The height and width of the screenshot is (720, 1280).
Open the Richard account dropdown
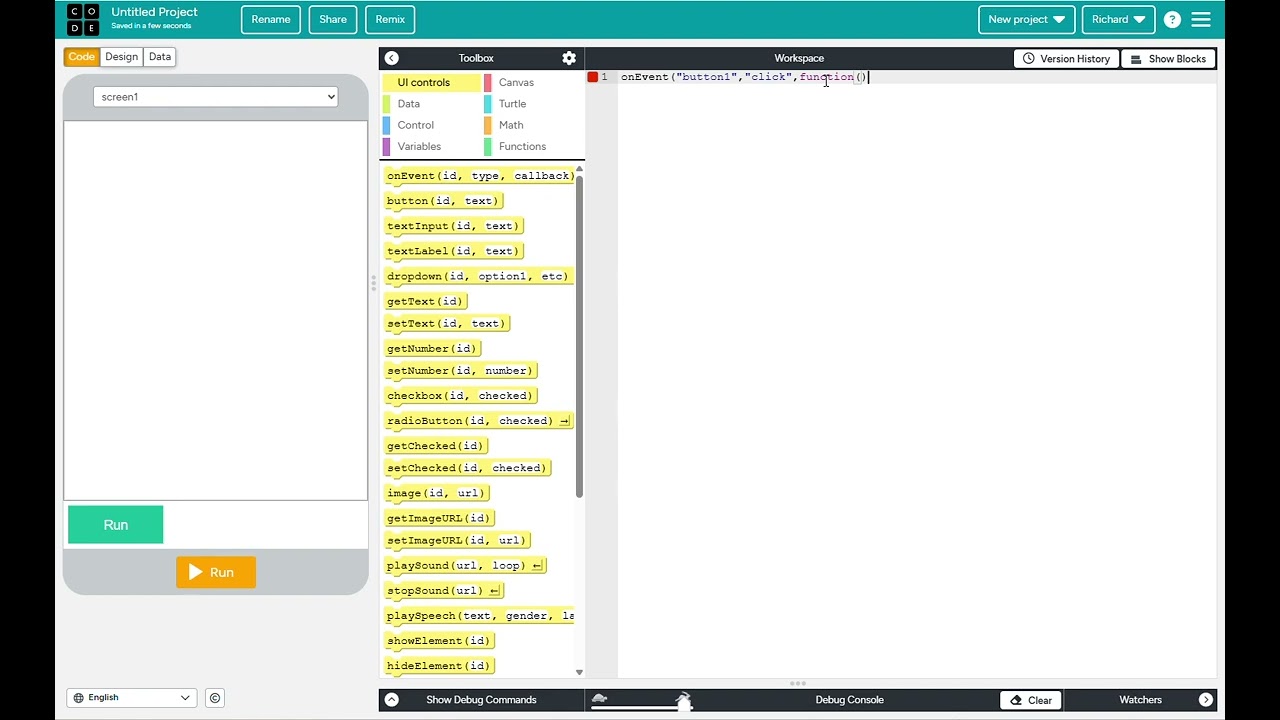[x=1118, y=19]
